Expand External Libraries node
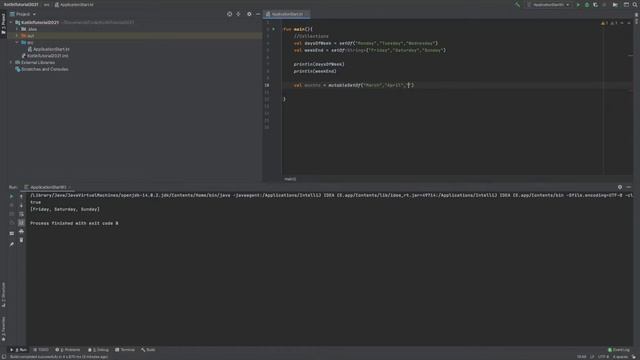This screenshot has width=640, height=360. pyautogui.click(x=11, y=62)
